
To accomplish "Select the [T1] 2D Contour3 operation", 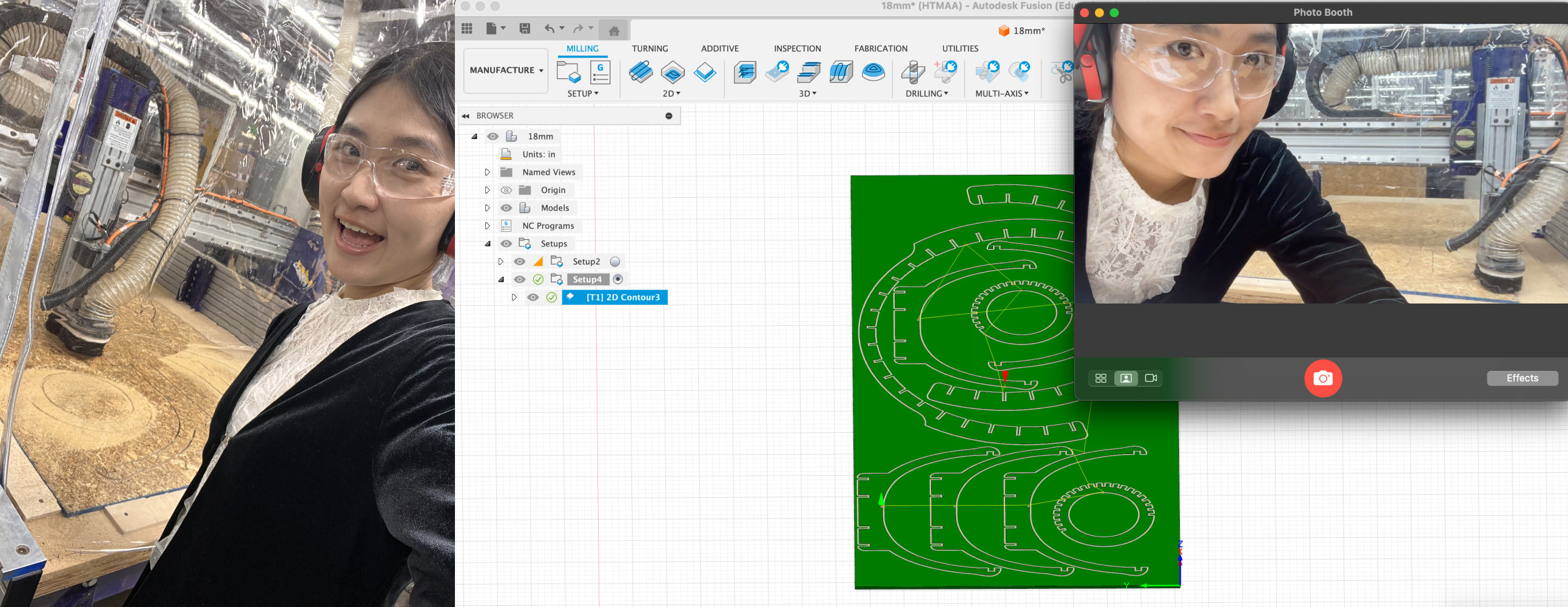I will coord(622,297).
